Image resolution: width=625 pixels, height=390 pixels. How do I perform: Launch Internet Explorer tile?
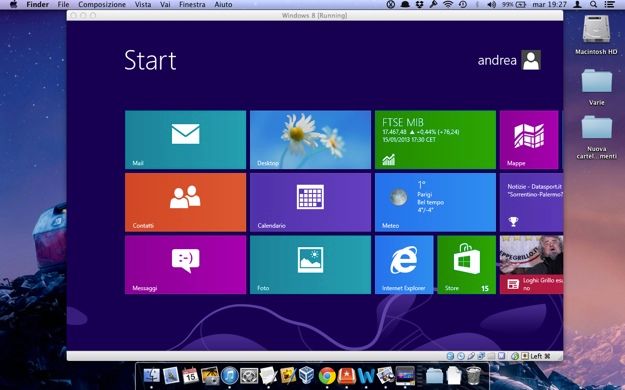pyautogui.click(x=404, y=265)
